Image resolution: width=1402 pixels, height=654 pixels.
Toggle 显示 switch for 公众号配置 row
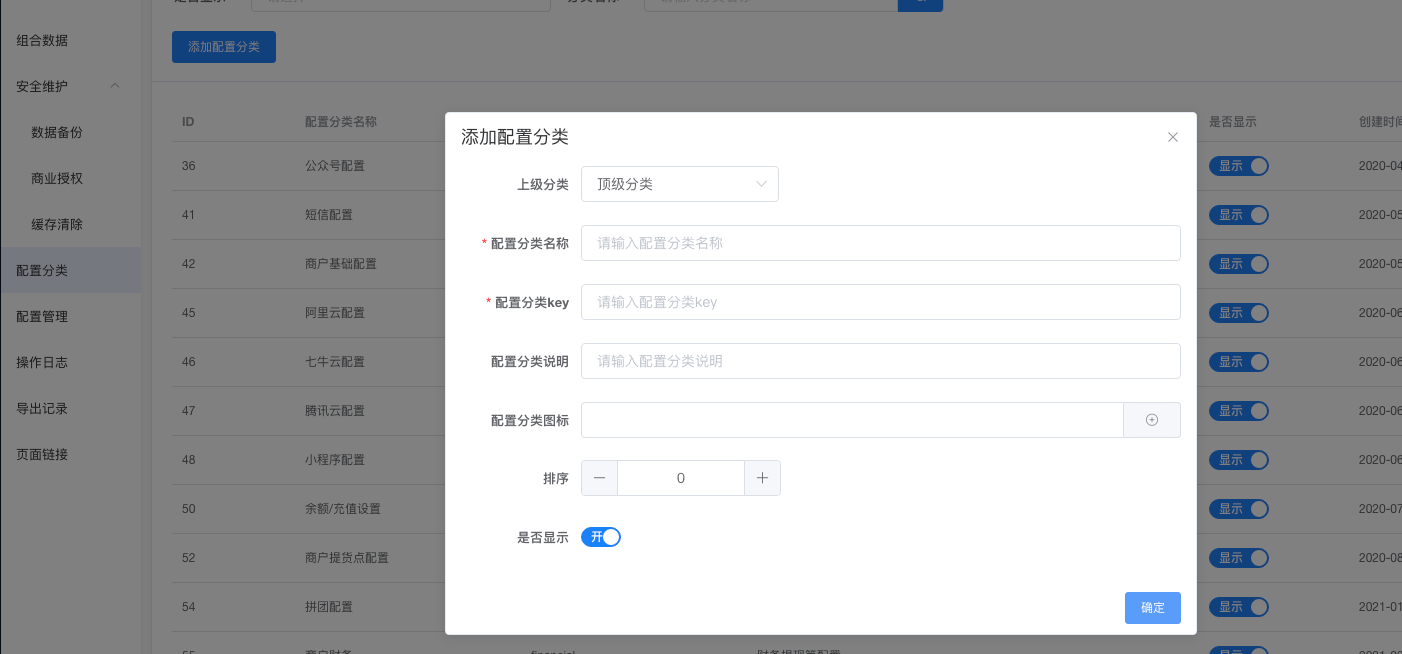(1238, 166)
